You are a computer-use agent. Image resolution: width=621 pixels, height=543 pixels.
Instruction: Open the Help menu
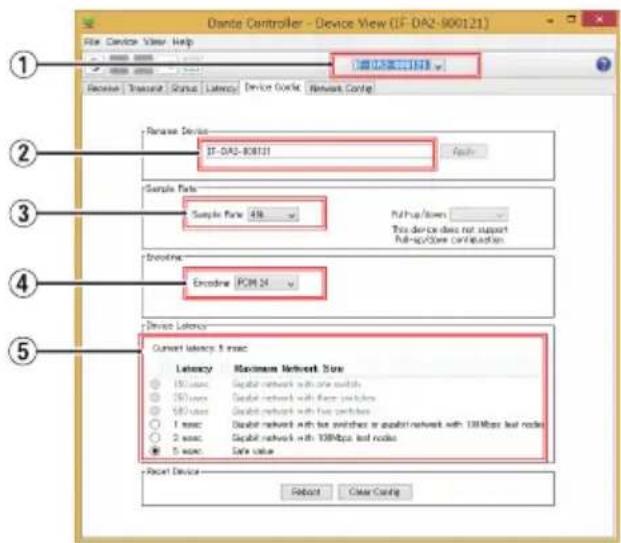click(x=183, y=42)
